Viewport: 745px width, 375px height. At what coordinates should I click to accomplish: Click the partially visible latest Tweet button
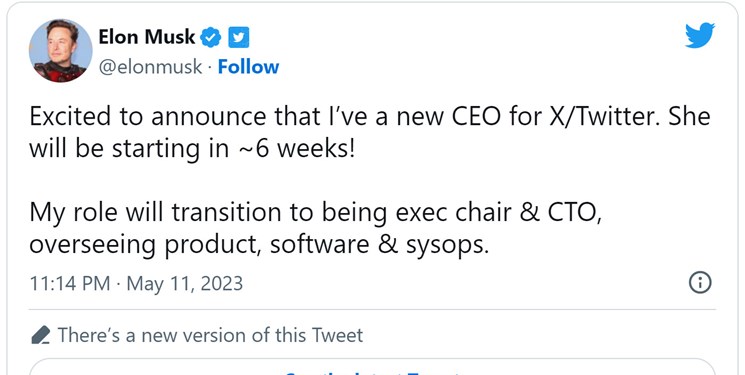point(372,368)
